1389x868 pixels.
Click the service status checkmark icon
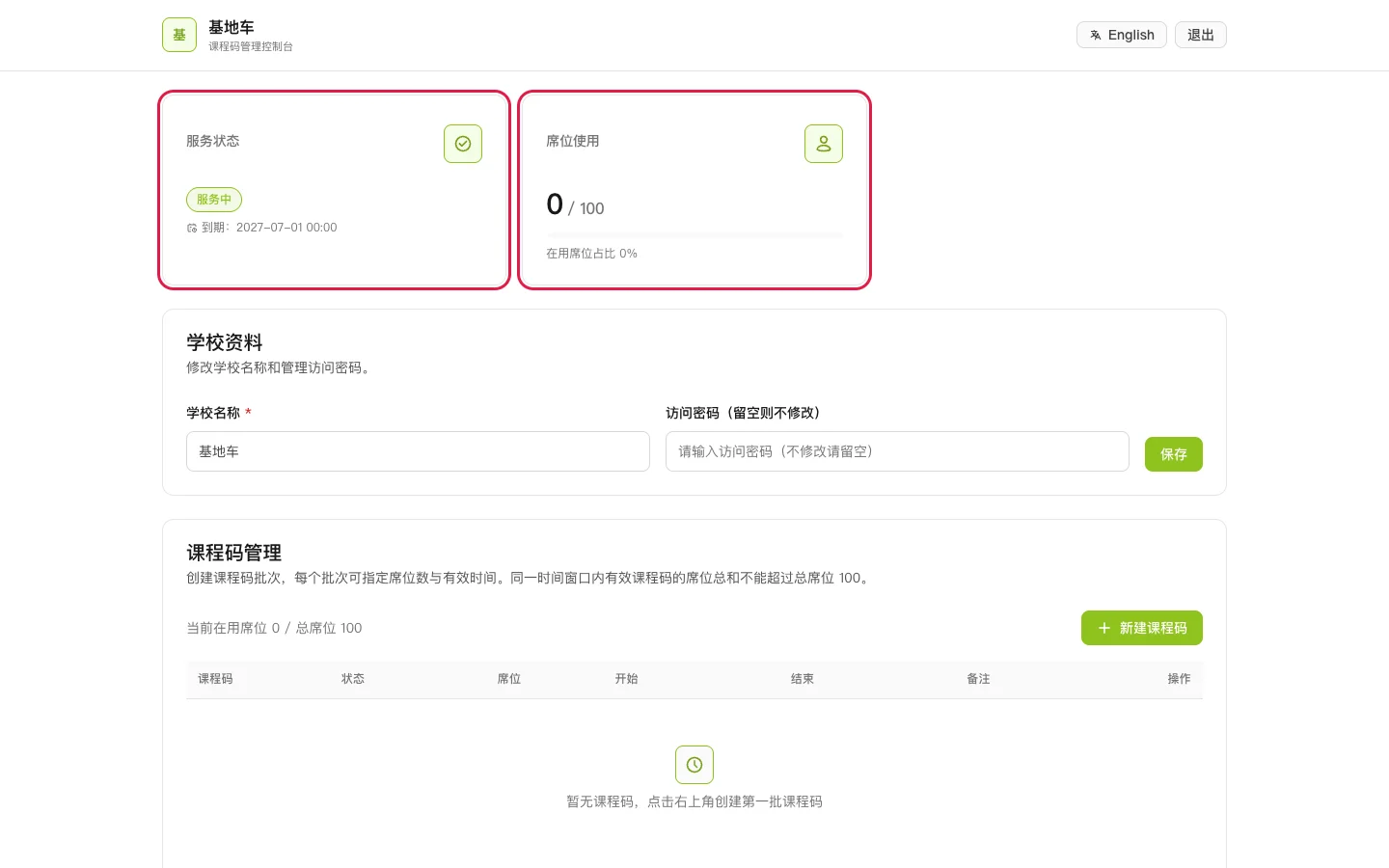pos(463,144)
